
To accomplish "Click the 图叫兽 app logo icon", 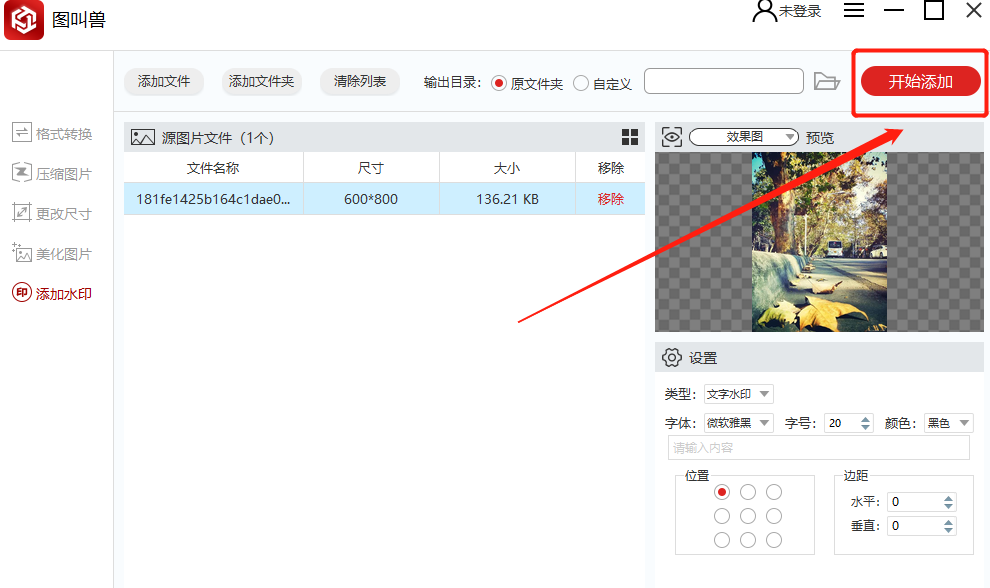I will tap(24, 20).
